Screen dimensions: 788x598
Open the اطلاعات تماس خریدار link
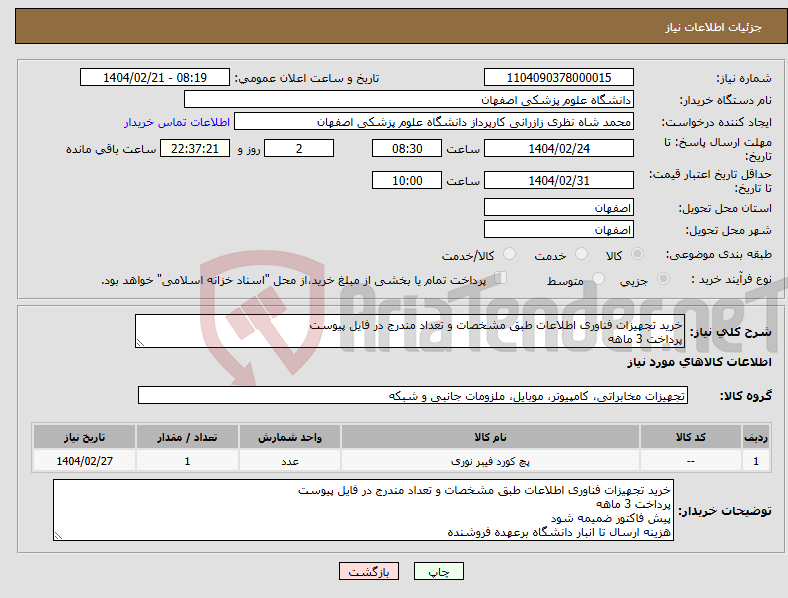(177, 122)
